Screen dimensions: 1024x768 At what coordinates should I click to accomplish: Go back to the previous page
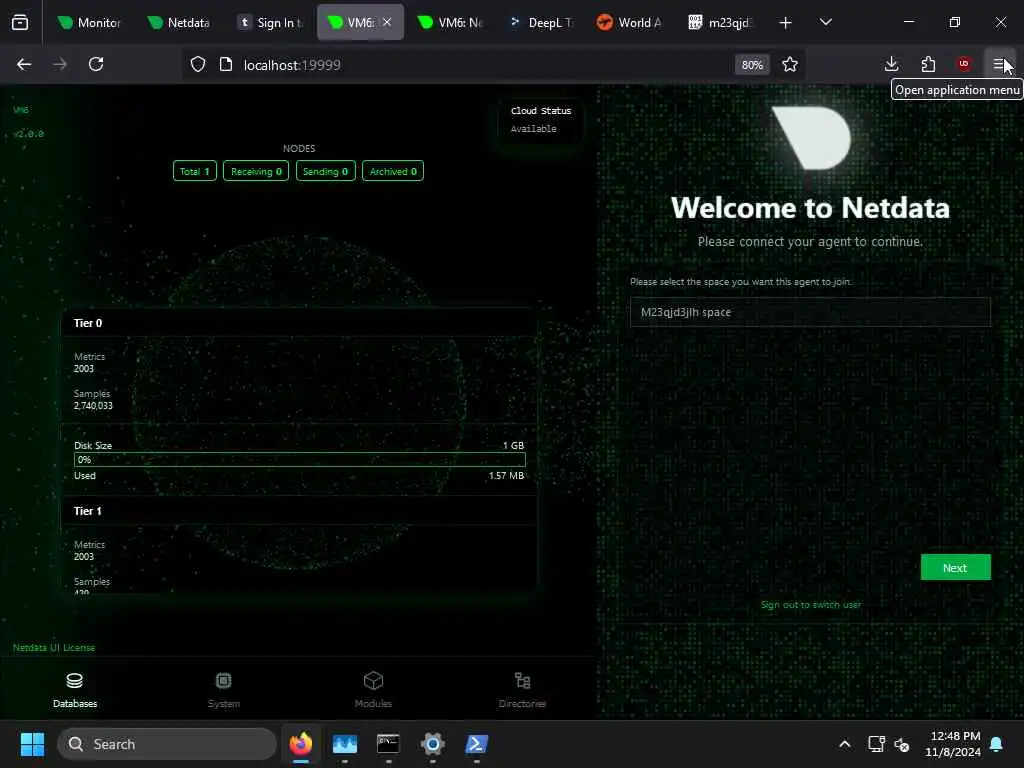point(24,64)
